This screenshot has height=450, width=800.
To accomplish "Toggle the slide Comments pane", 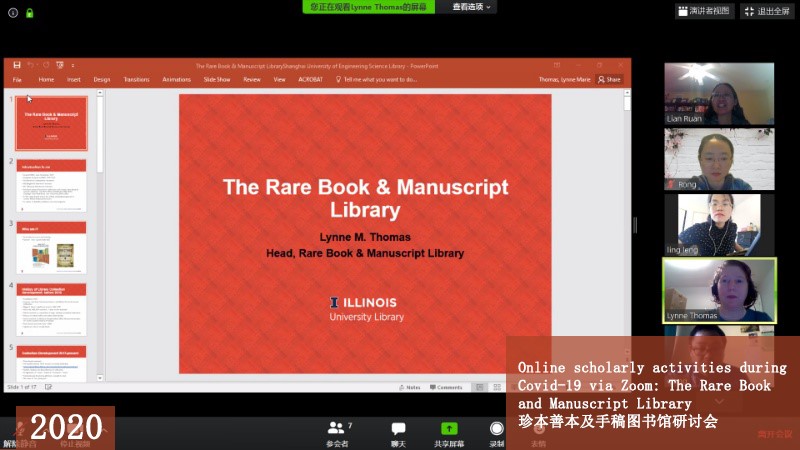I will click(446, 387).
